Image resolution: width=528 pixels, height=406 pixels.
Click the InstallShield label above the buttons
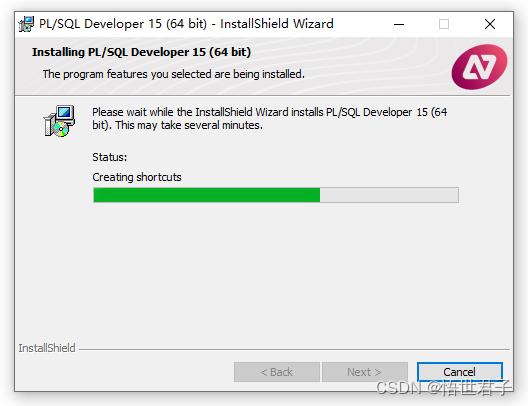point(47,348)
